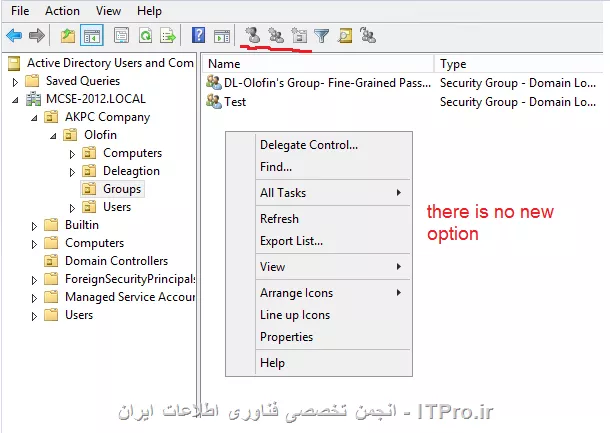Click the AKPC Company OU folder icon
610x433 pixels.
(x=51, y=117)
